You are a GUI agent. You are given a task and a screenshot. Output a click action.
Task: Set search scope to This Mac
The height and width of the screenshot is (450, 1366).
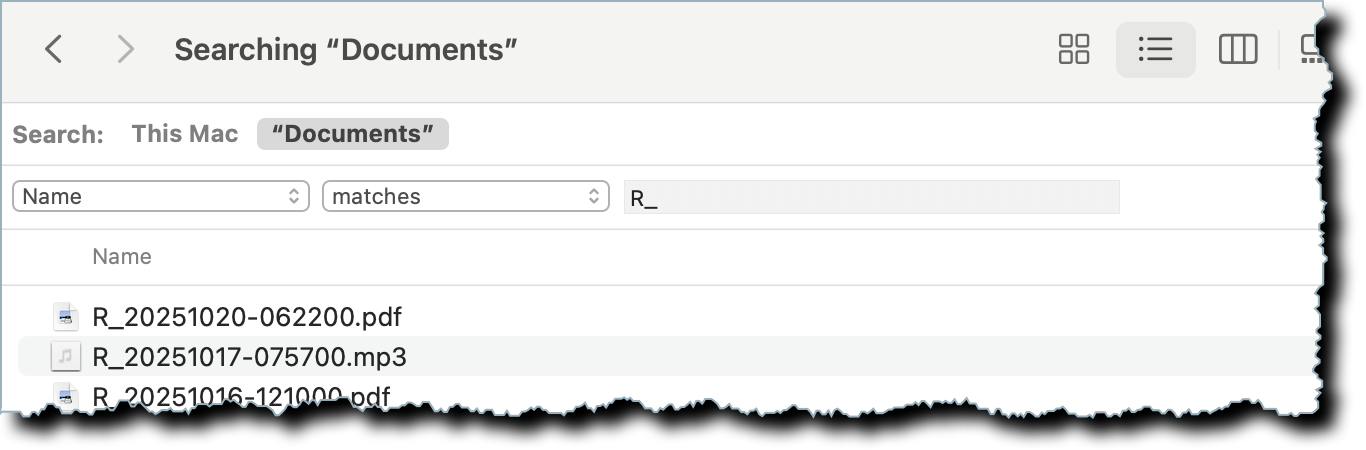[185, 134]
